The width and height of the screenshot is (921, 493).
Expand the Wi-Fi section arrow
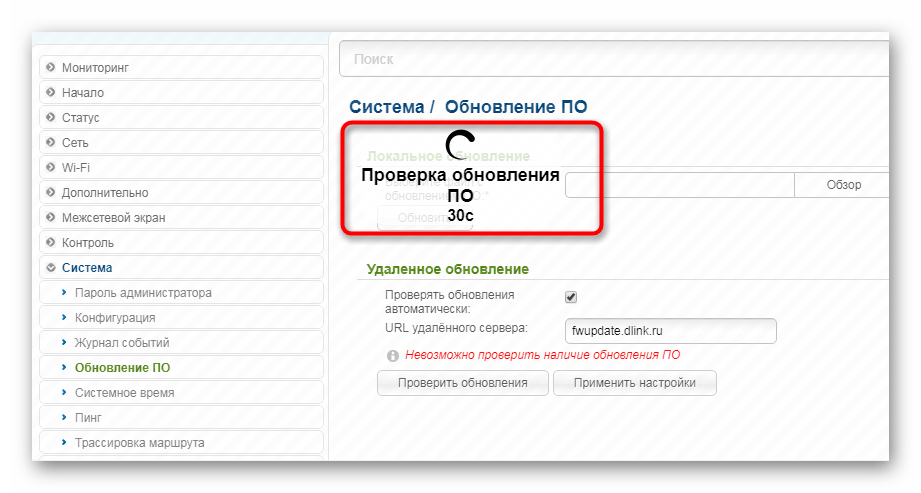[51, 167]
